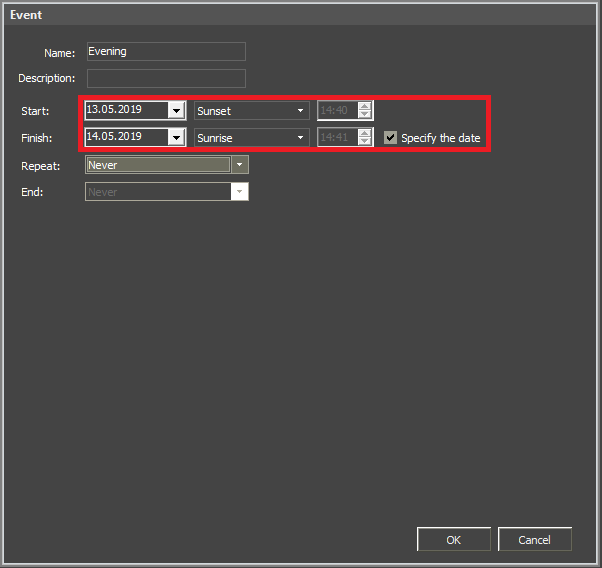Viewport: 602px width, 568px height.
Task: Click the empty Description text field
Action: click(166, 78)
